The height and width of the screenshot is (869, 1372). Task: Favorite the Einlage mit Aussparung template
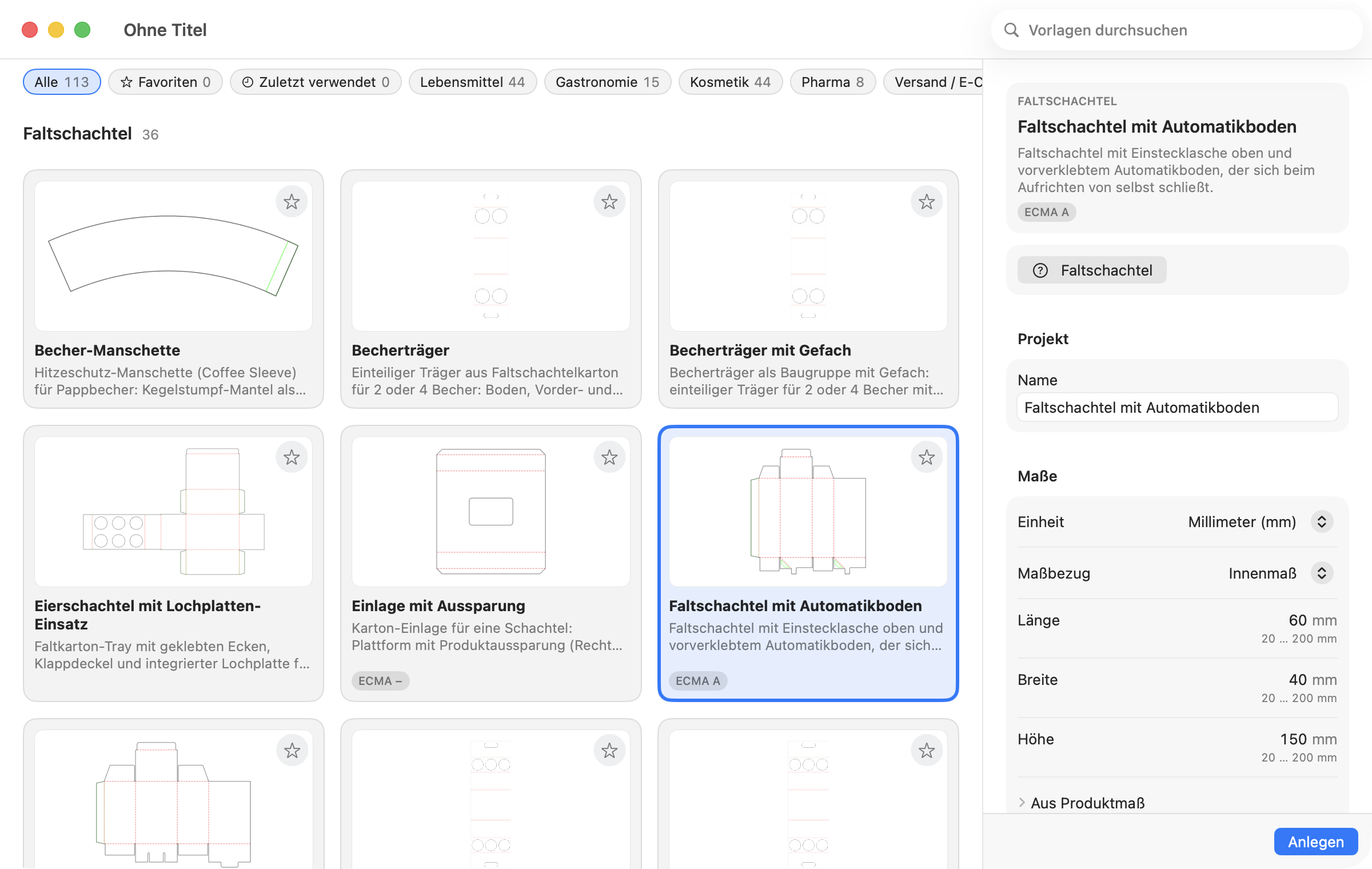(609, 457)
